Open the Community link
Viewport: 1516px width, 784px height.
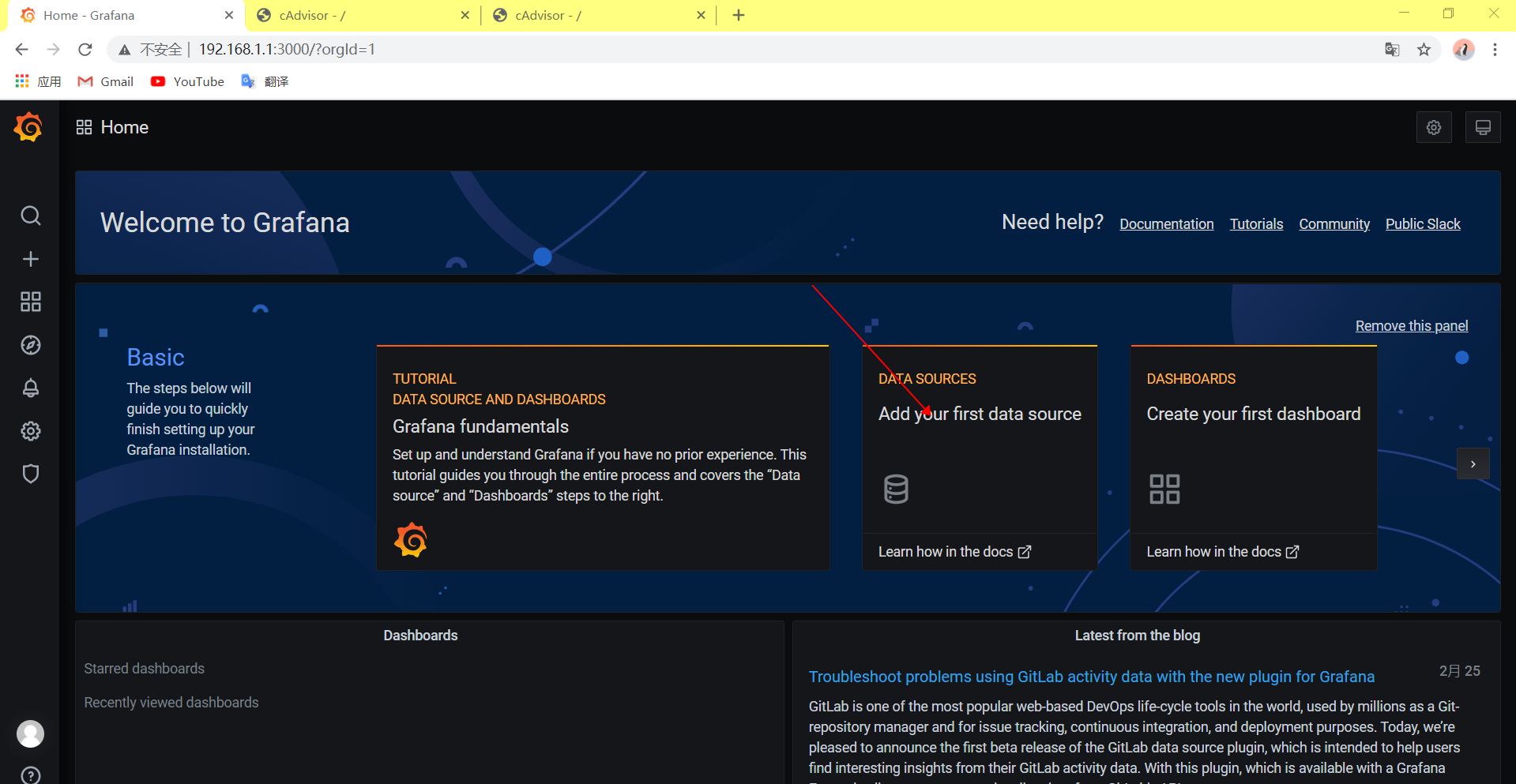[x=1334, y=224]
